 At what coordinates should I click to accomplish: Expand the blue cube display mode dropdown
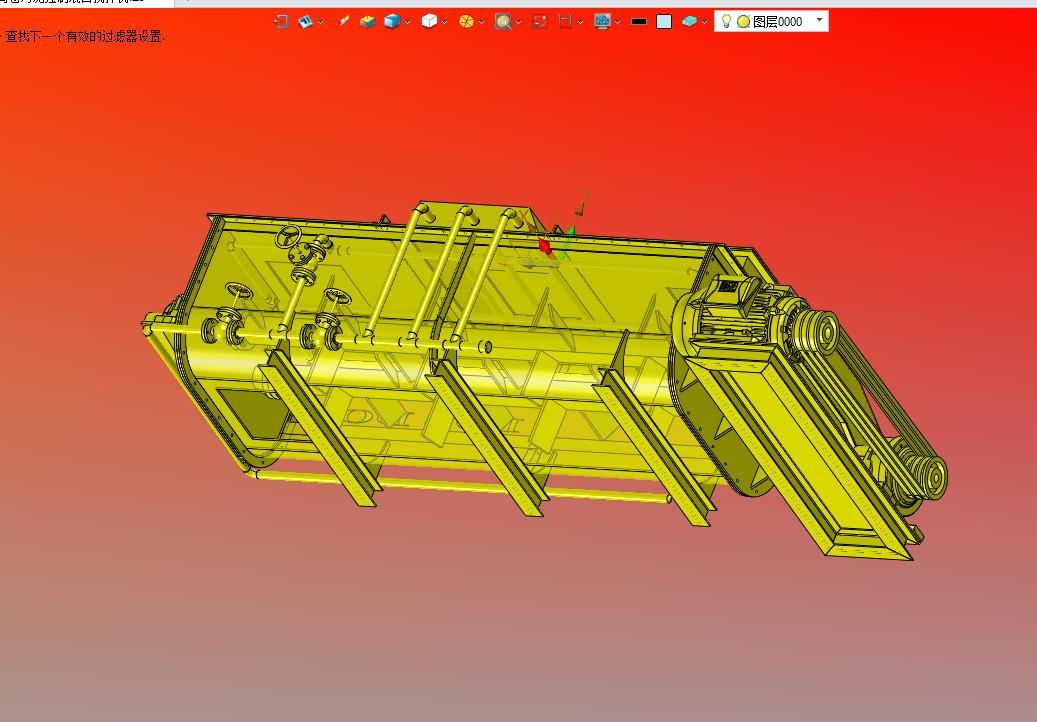(407, 22)
